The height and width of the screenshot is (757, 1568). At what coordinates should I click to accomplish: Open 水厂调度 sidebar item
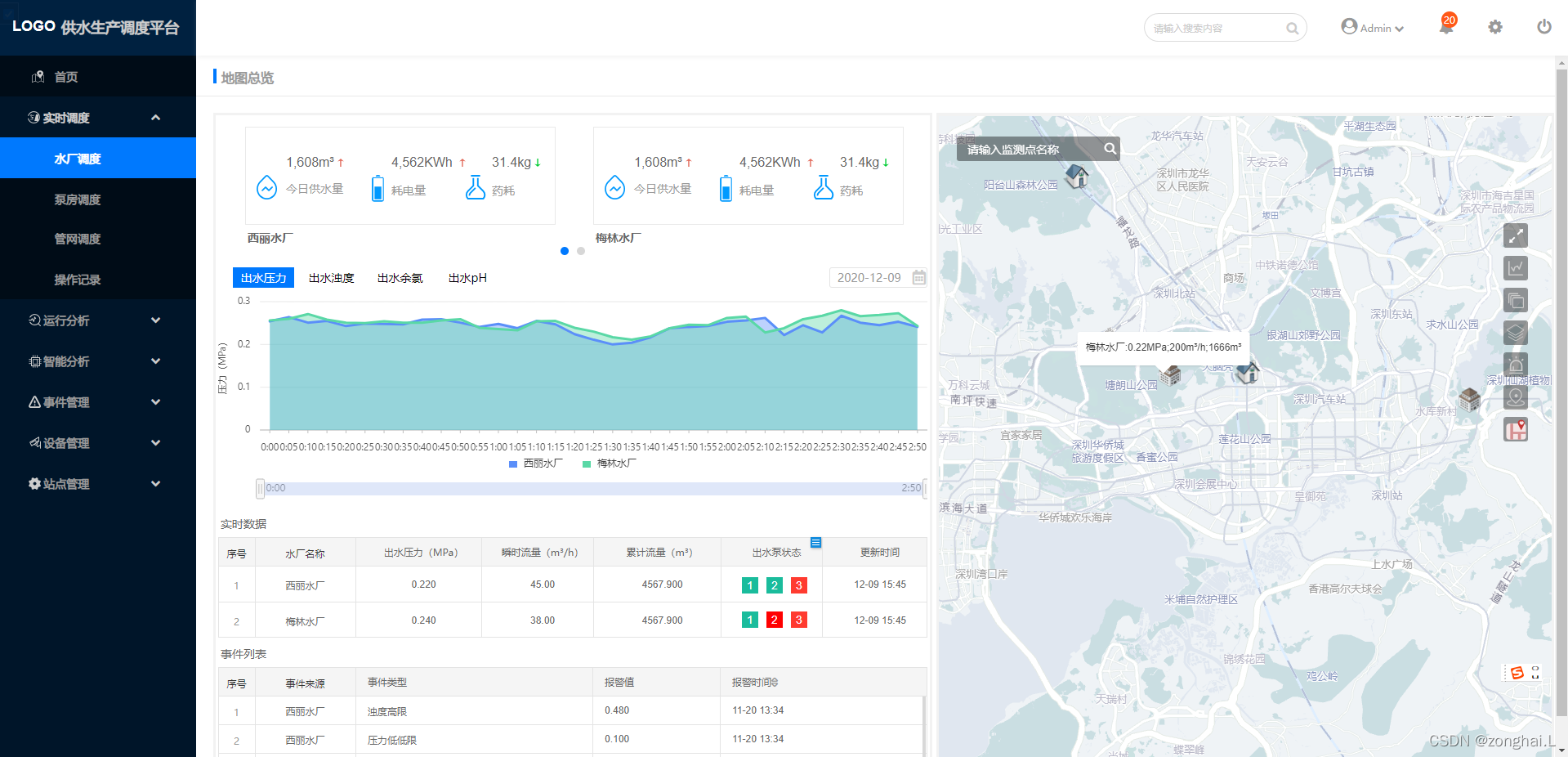tap(98, 158)
